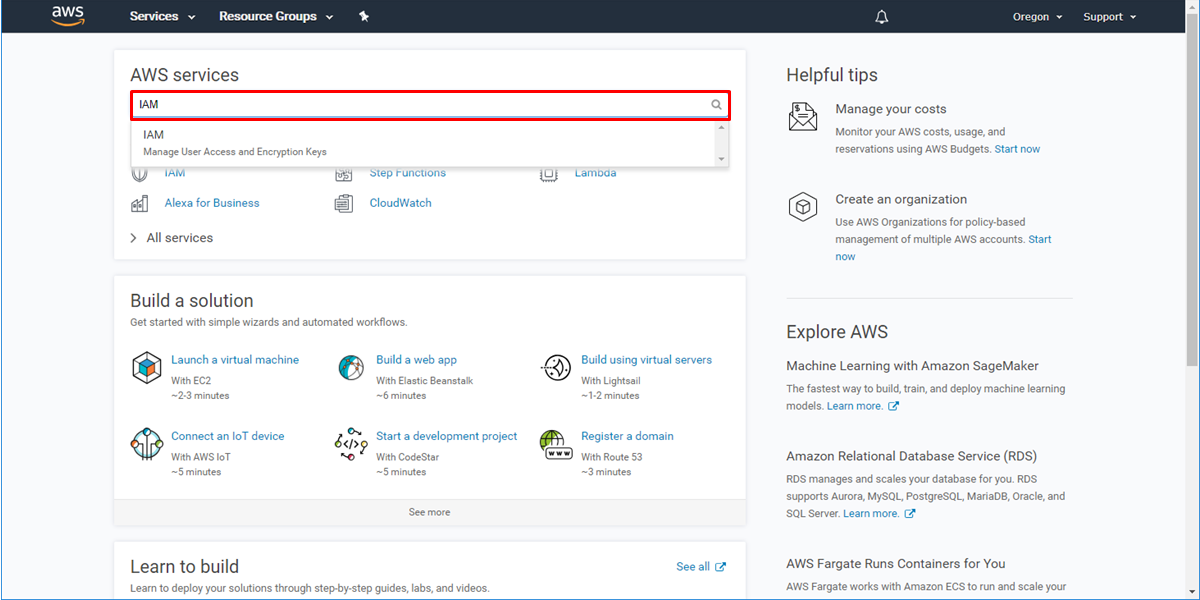Click the Alexa for Business icon
This screenshot has width=1200, height=600.
coord(139,203)
